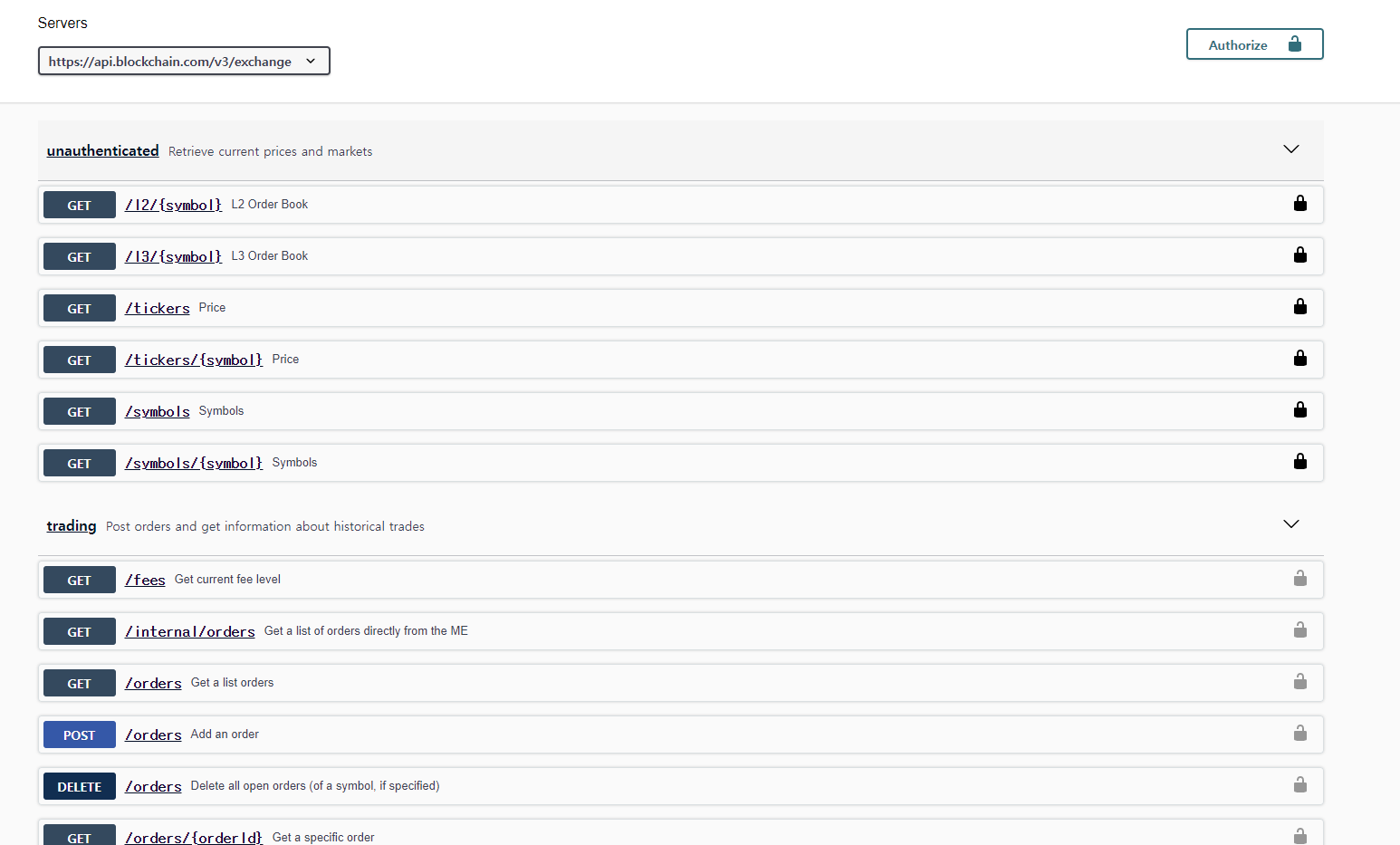
Task: Click the 'L3 Order Book' description
Action: [270, 255]
